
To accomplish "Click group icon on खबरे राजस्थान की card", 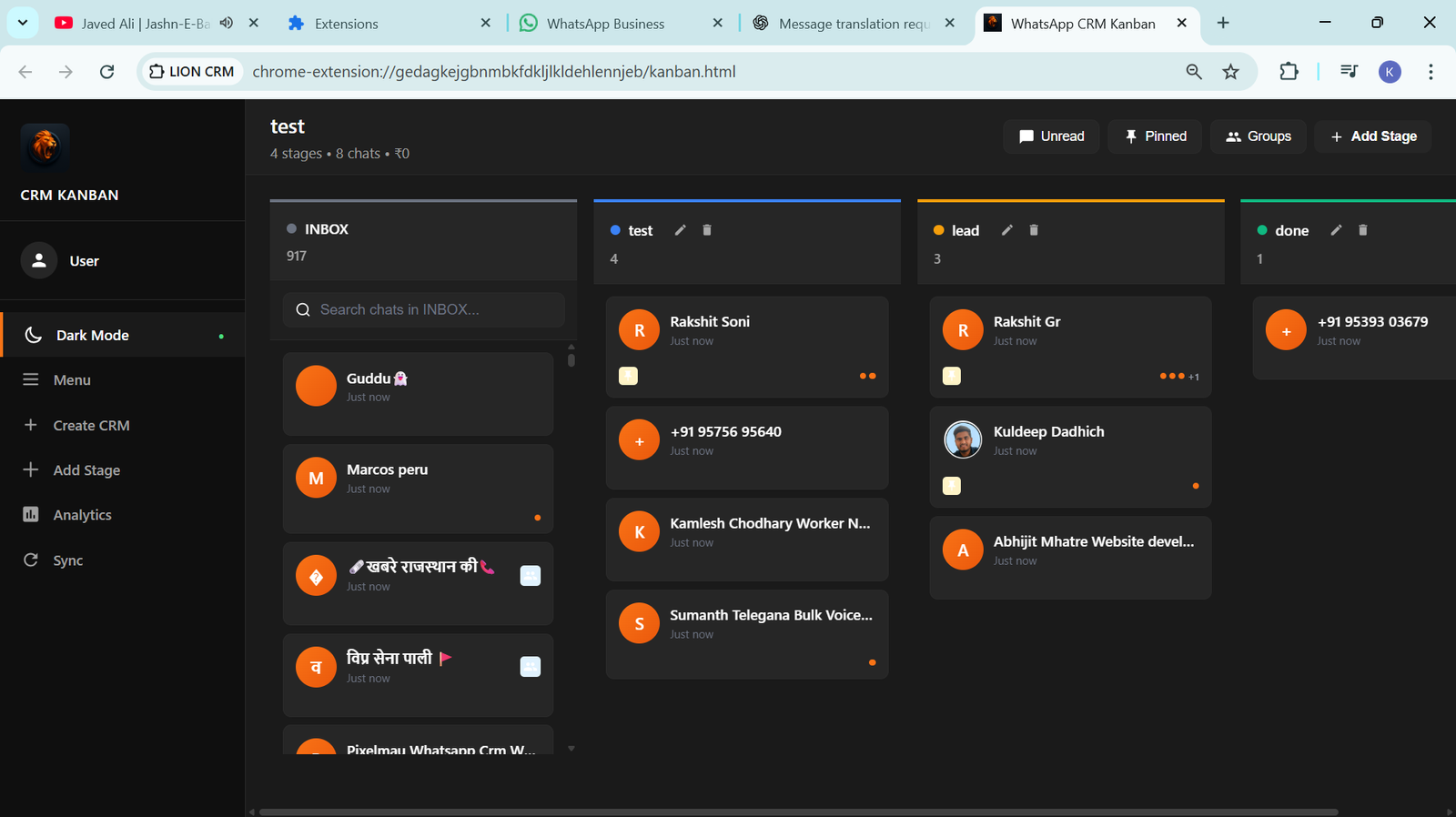I will click(531, 575).
